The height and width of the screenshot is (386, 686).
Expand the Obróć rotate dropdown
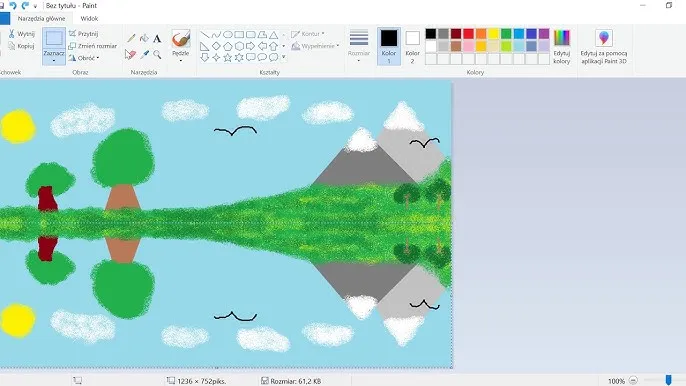tap(98, 58)
